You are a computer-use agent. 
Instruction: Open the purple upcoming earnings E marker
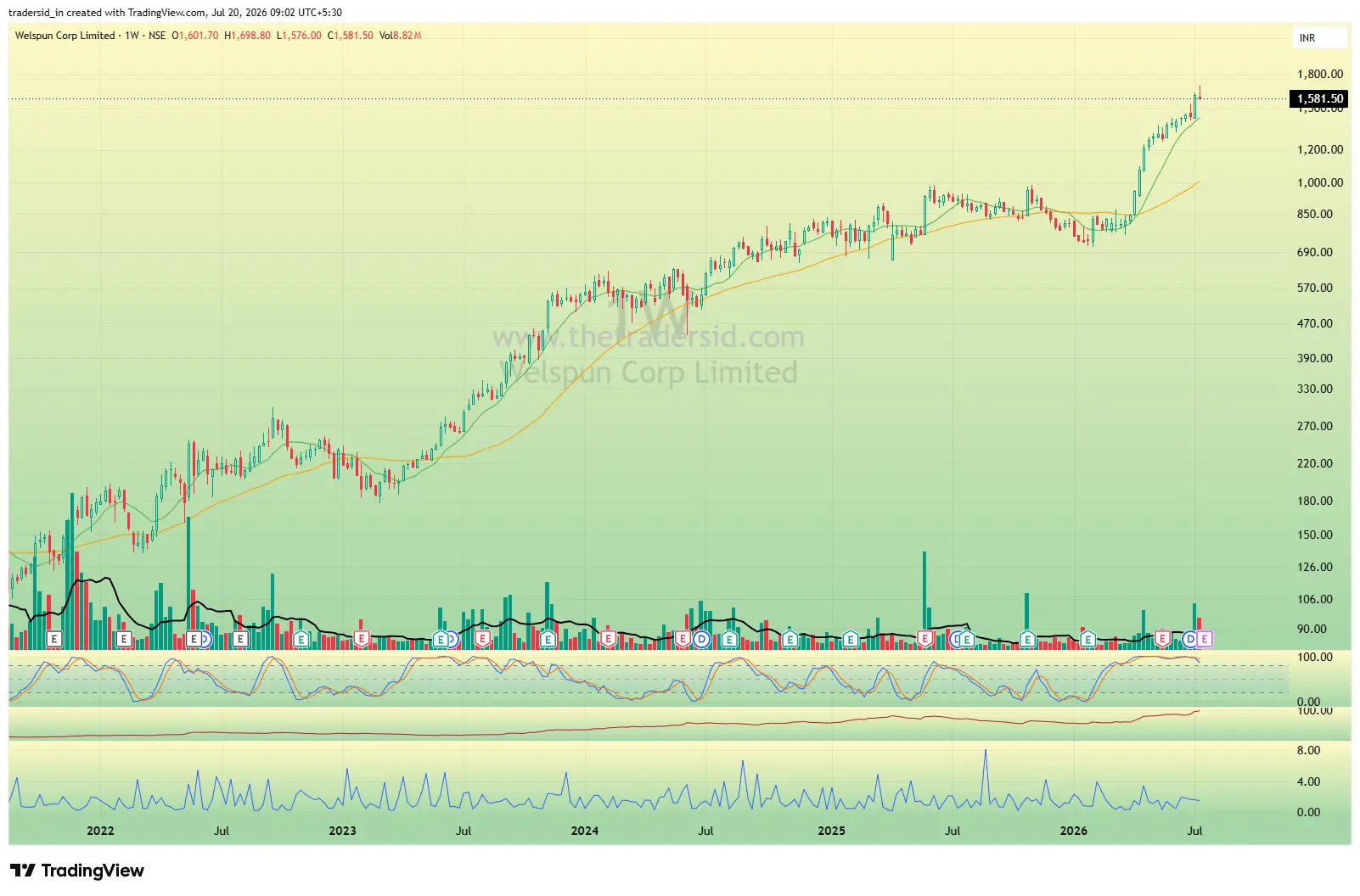tap(1204, 639)
